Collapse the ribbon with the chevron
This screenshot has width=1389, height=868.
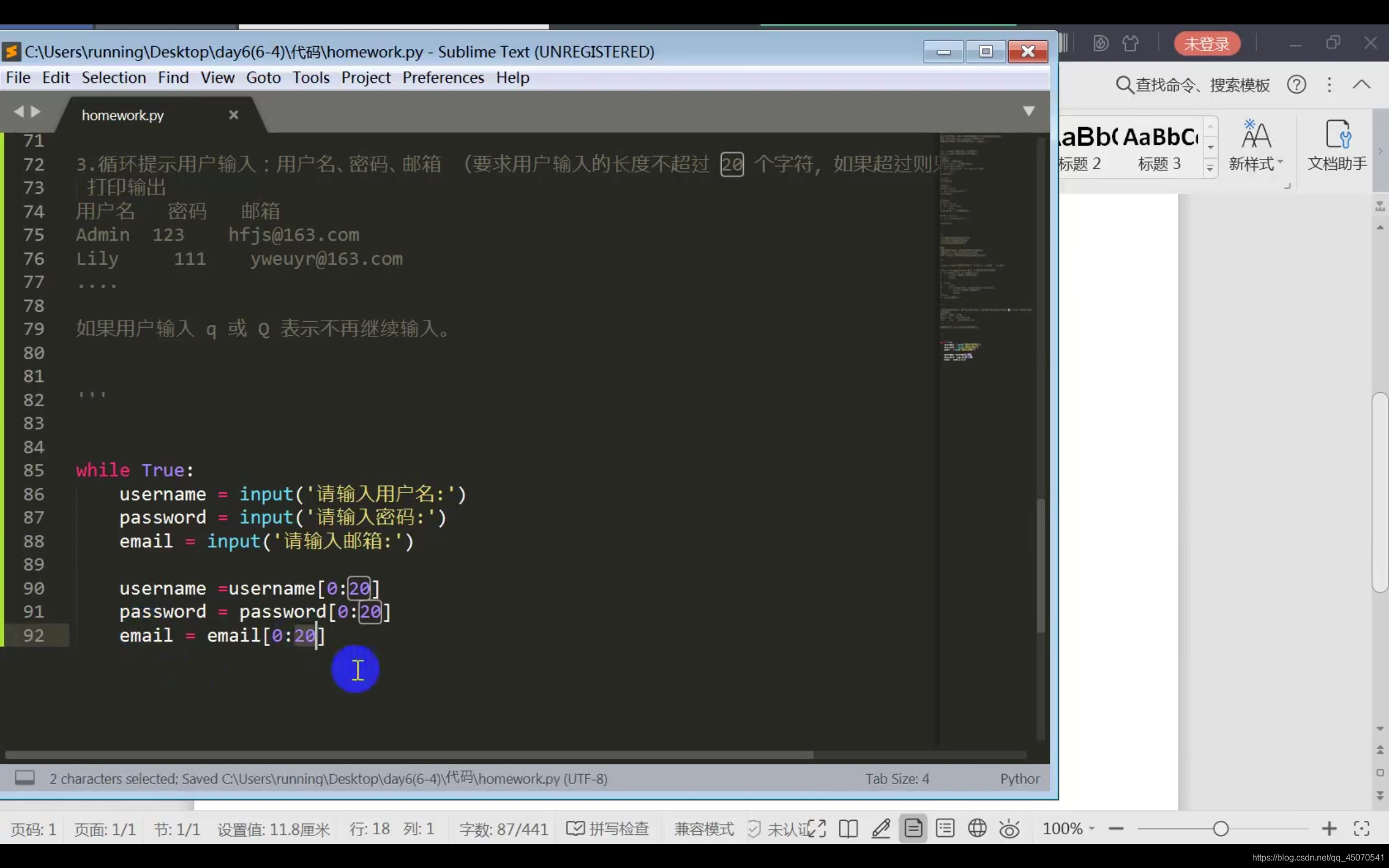pyautogui.click(x=1361, y=85)
